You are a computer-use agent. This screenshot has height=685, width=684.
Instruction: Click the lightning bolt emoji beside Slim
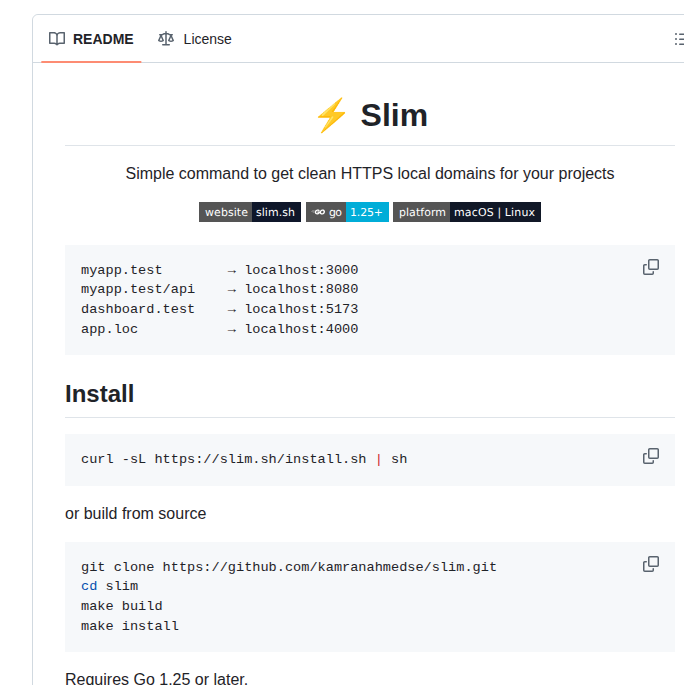[331, 116]
